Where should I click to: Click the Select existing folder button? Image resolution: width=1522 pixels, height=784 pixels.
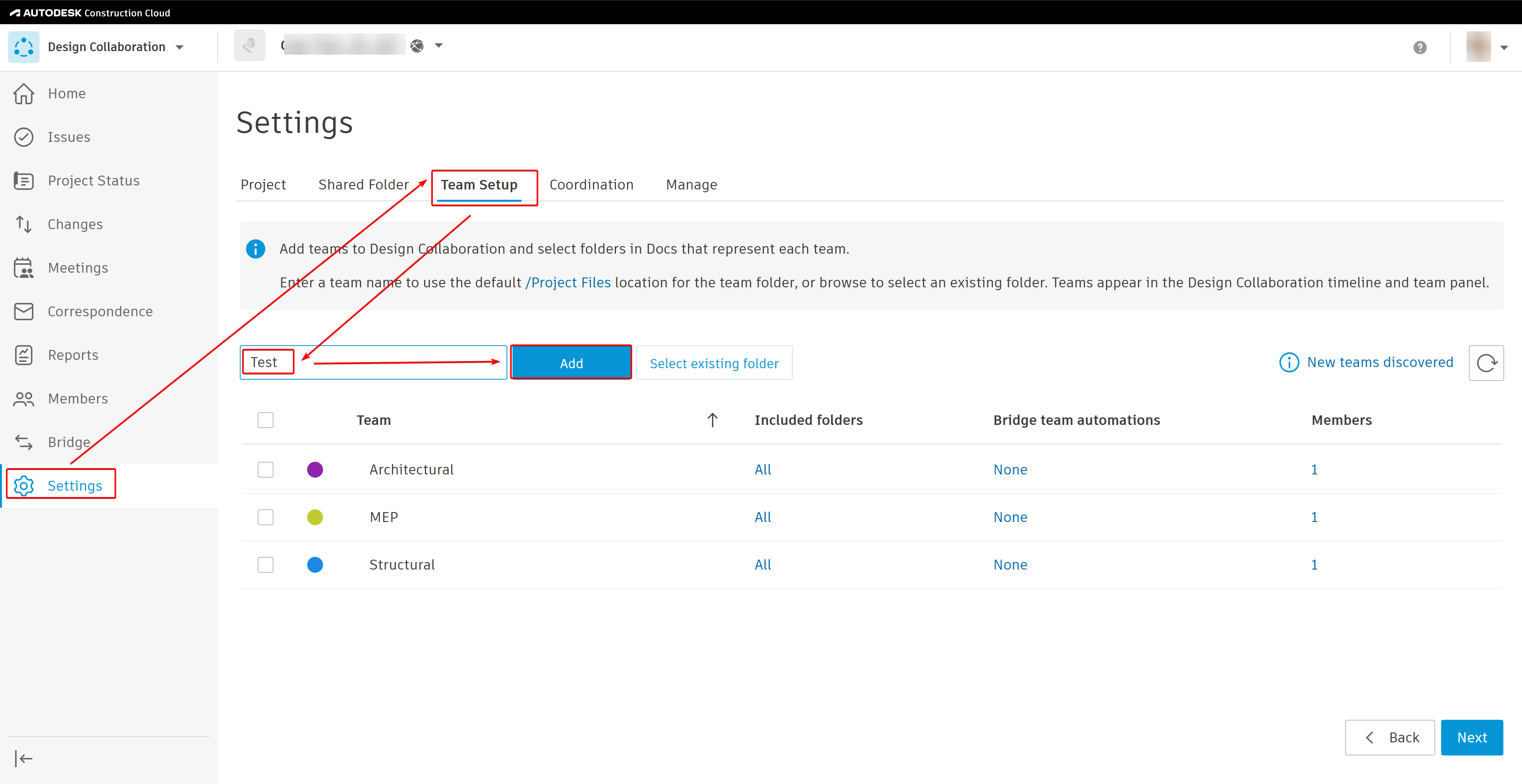(x=714, y=363)
